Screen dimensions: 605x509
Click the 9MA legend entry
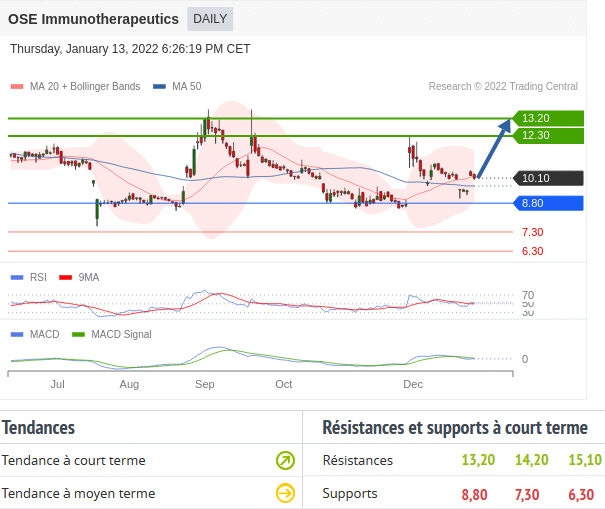pos(79,277)
